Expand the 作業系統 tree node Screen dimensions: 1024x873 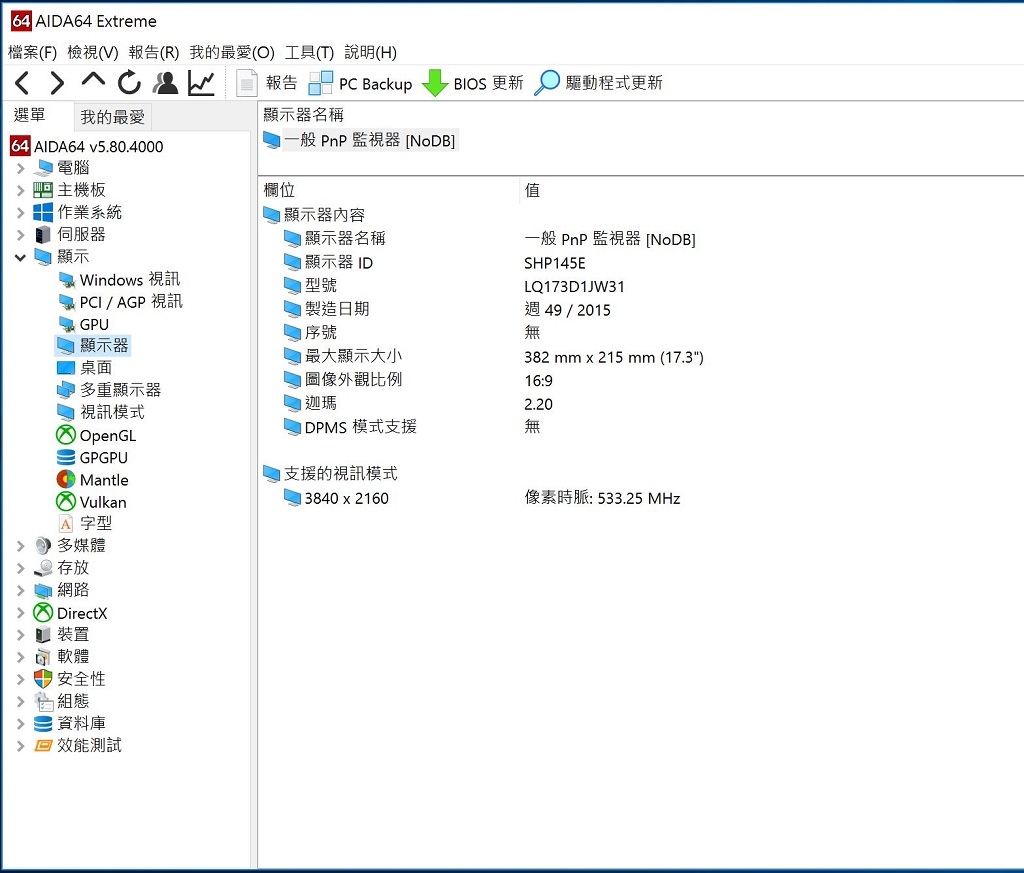[x=20, y=213]
